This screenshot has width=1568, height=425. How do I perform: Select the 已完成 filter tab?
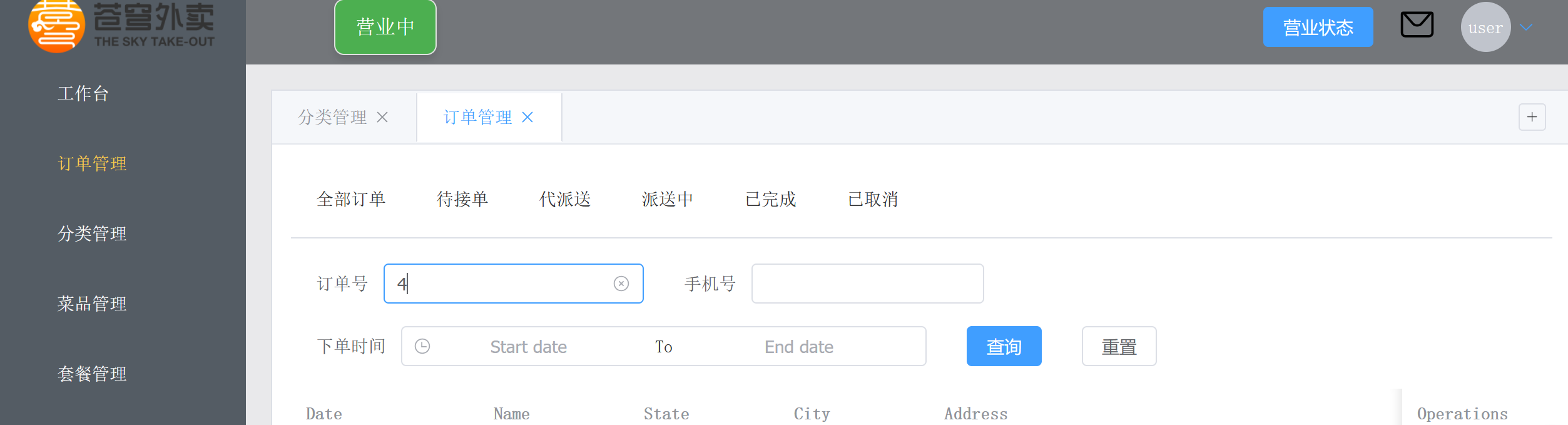point(770,199)
